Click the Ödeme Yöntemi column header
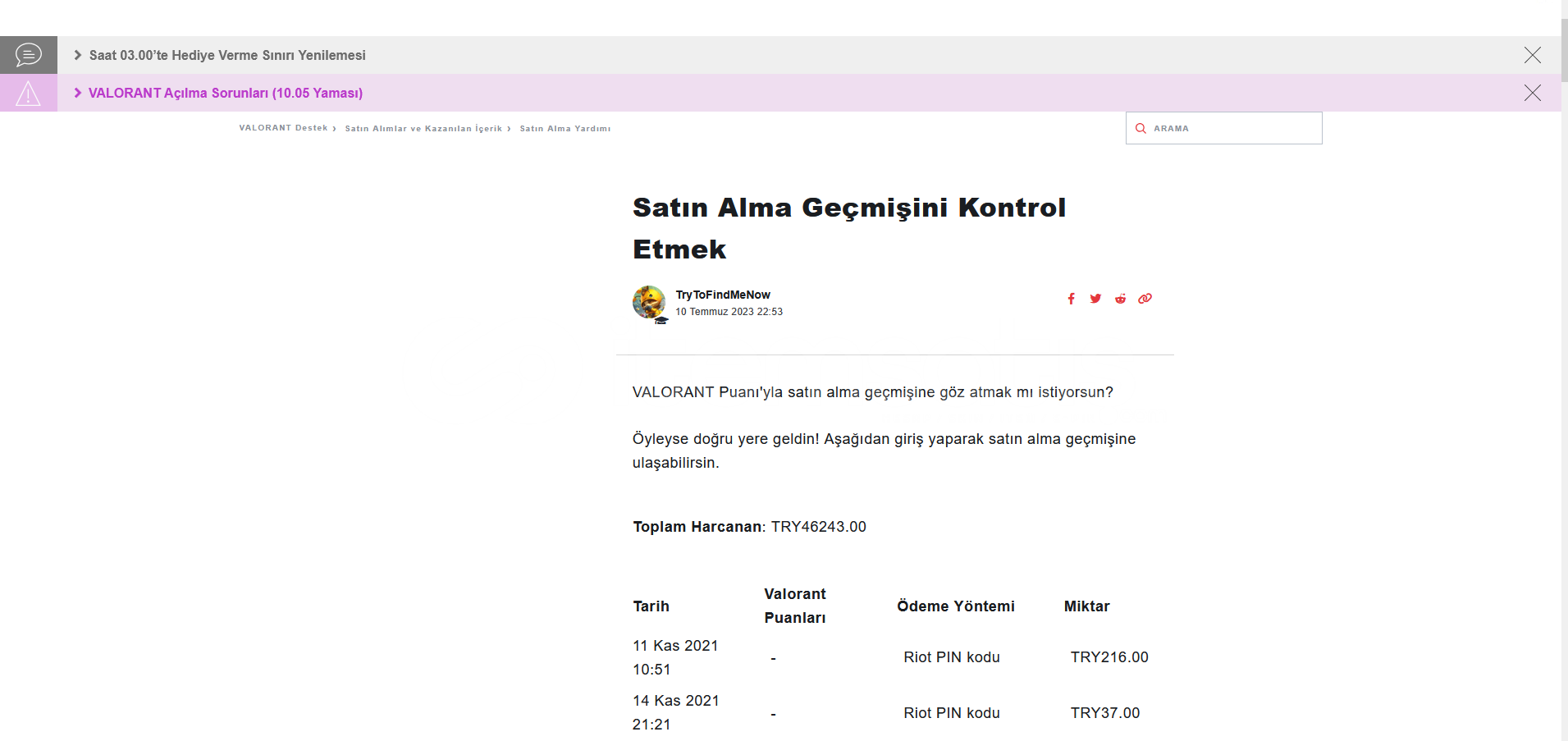The height and width of the screenshot is (741, 1568). [x=956, y=606]
